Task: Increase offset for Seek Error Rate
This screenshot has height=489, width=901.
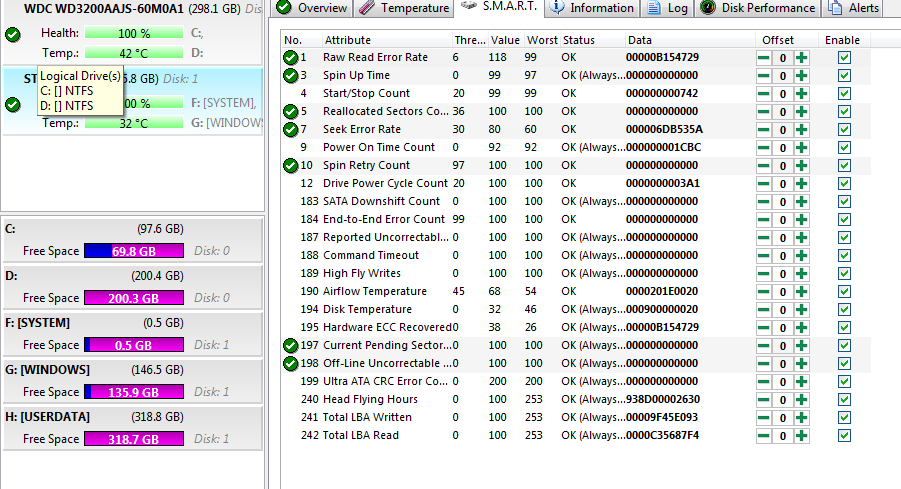Action: (x=802, y=130)
